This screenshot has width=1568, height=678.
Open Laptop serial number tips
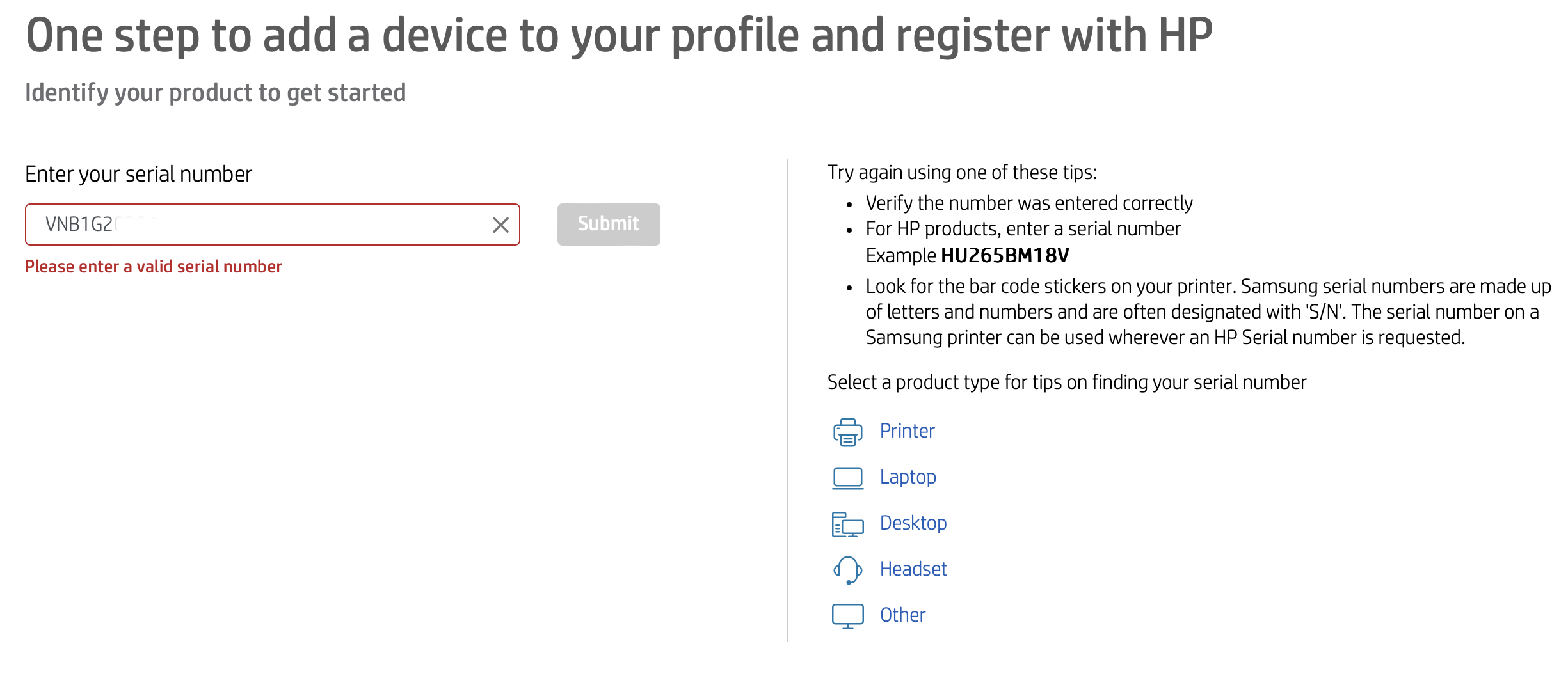tap(908, 477)
